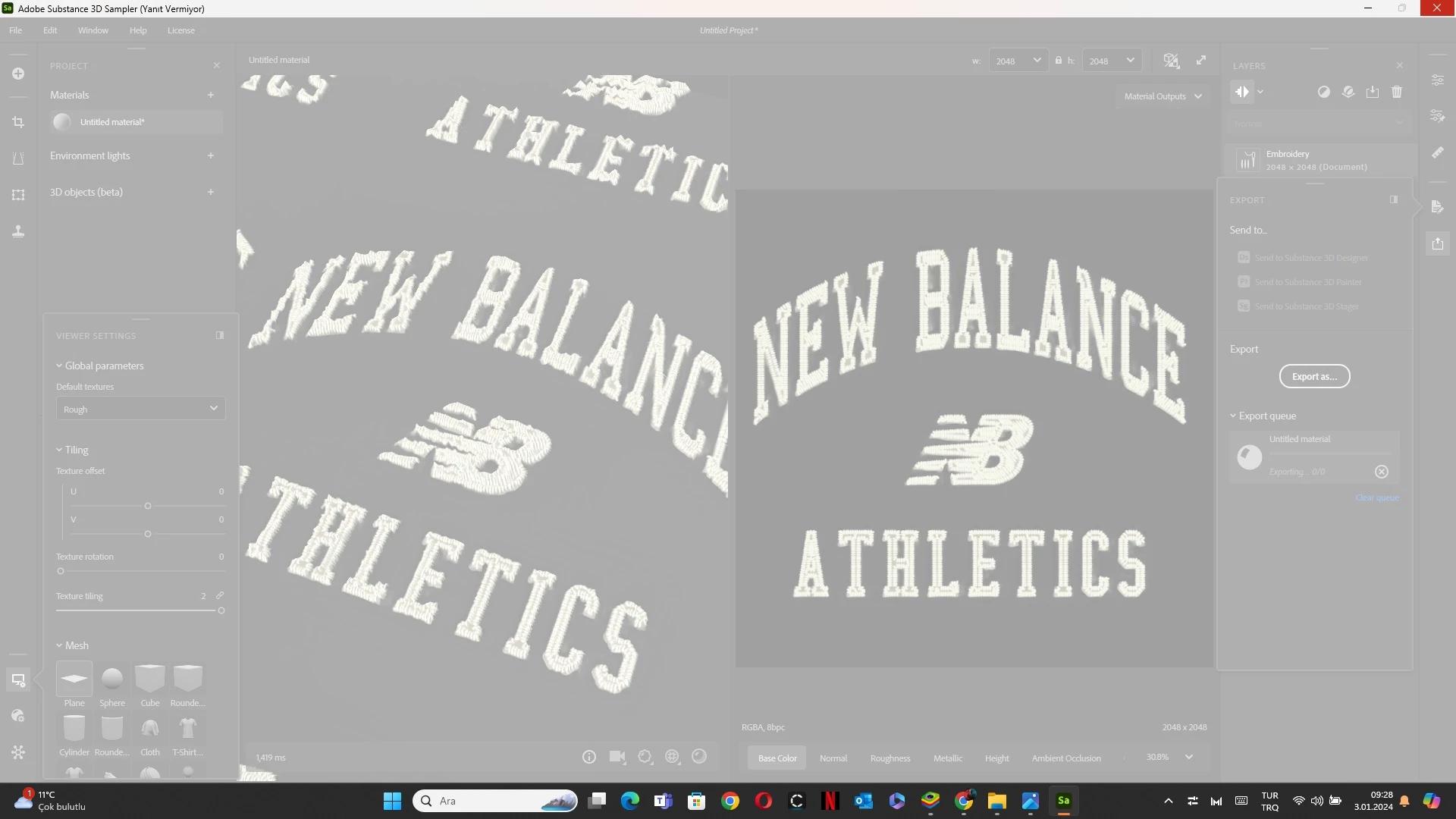The height and width of the screenshot is (819, 1456).
Task: Collapse the Export queue section
Action: pyautogui.click(x=1233, y=416)
